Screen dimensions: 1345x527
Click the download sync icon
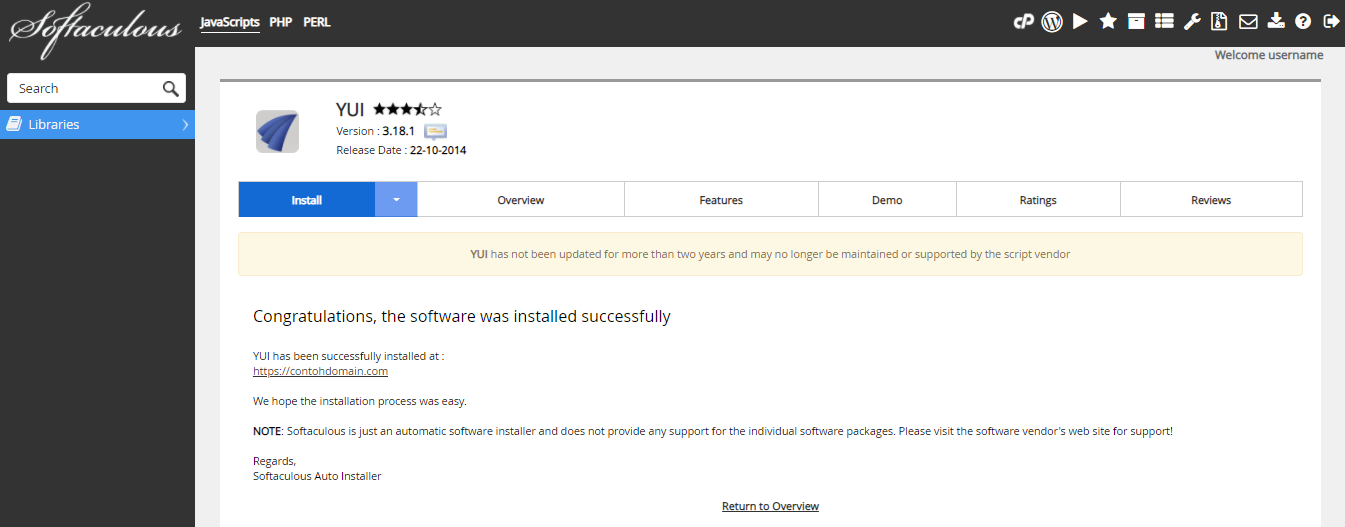click(1275, 21)
